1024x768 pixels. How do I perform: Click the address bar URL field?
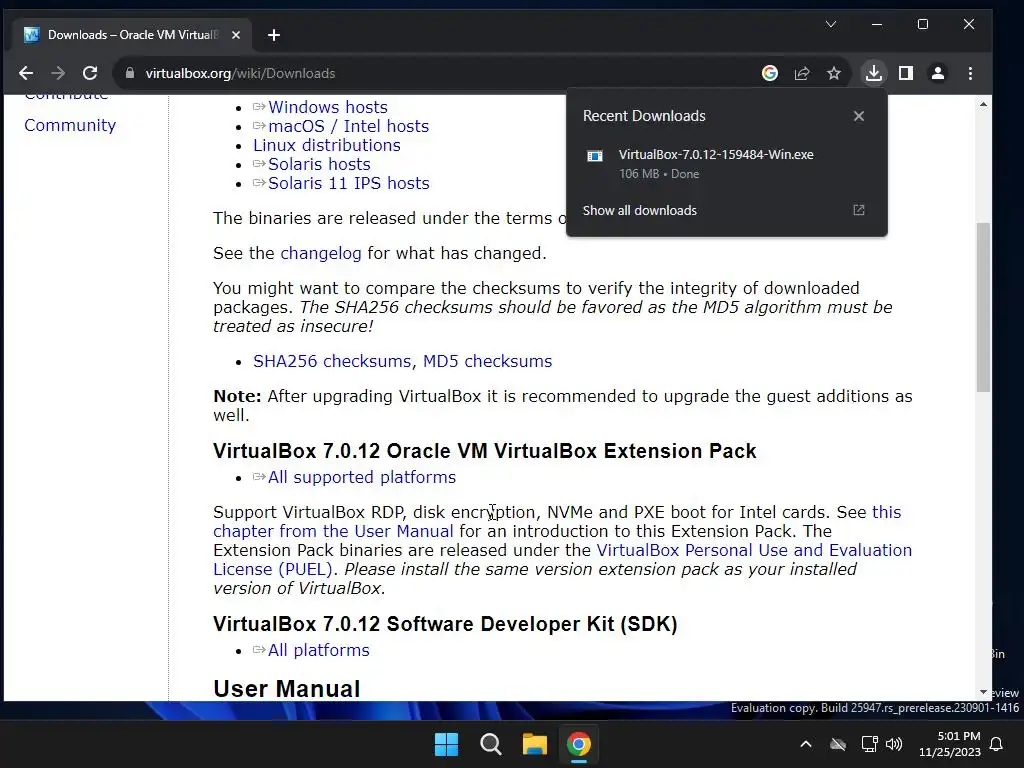click(431, 73)
